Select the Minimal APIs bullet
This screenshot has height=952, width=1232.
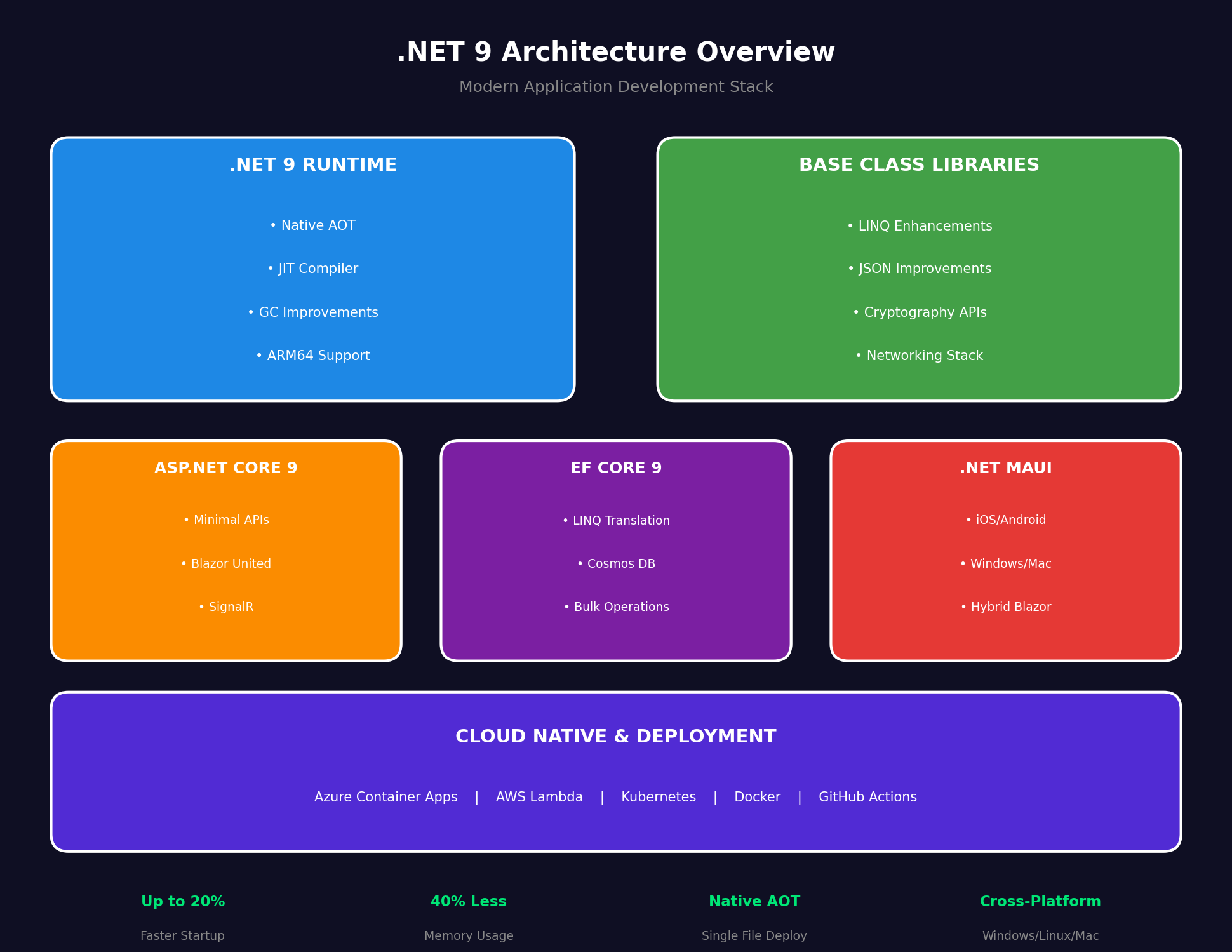[226, 520]
